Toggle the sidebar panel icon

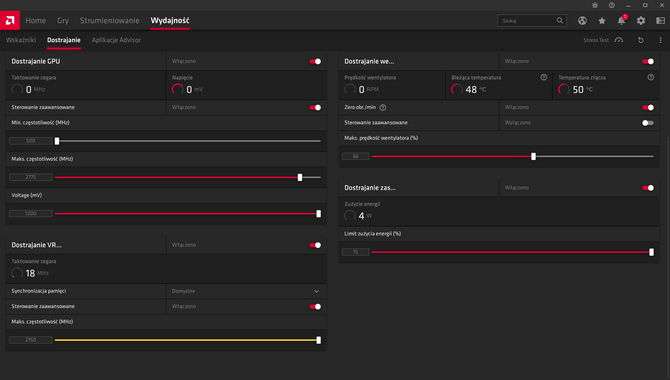661,21
